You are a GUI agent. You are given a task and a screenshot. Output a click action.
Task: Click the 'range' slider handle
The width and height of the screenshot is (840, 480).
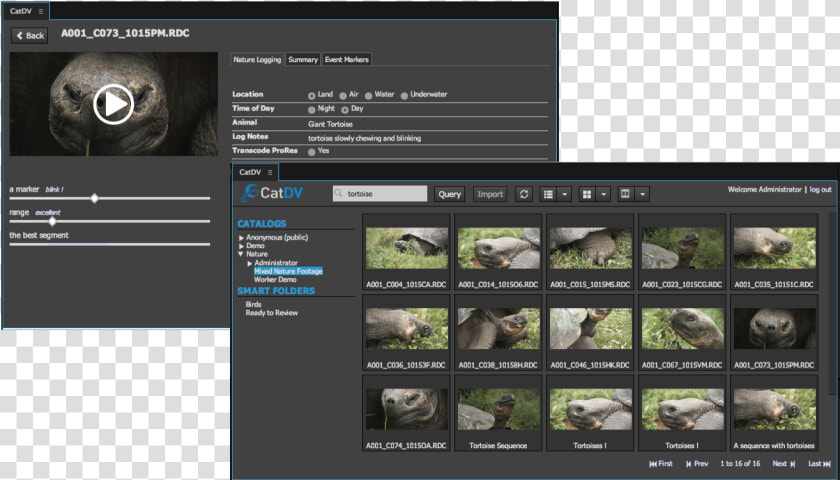point(52,221)
